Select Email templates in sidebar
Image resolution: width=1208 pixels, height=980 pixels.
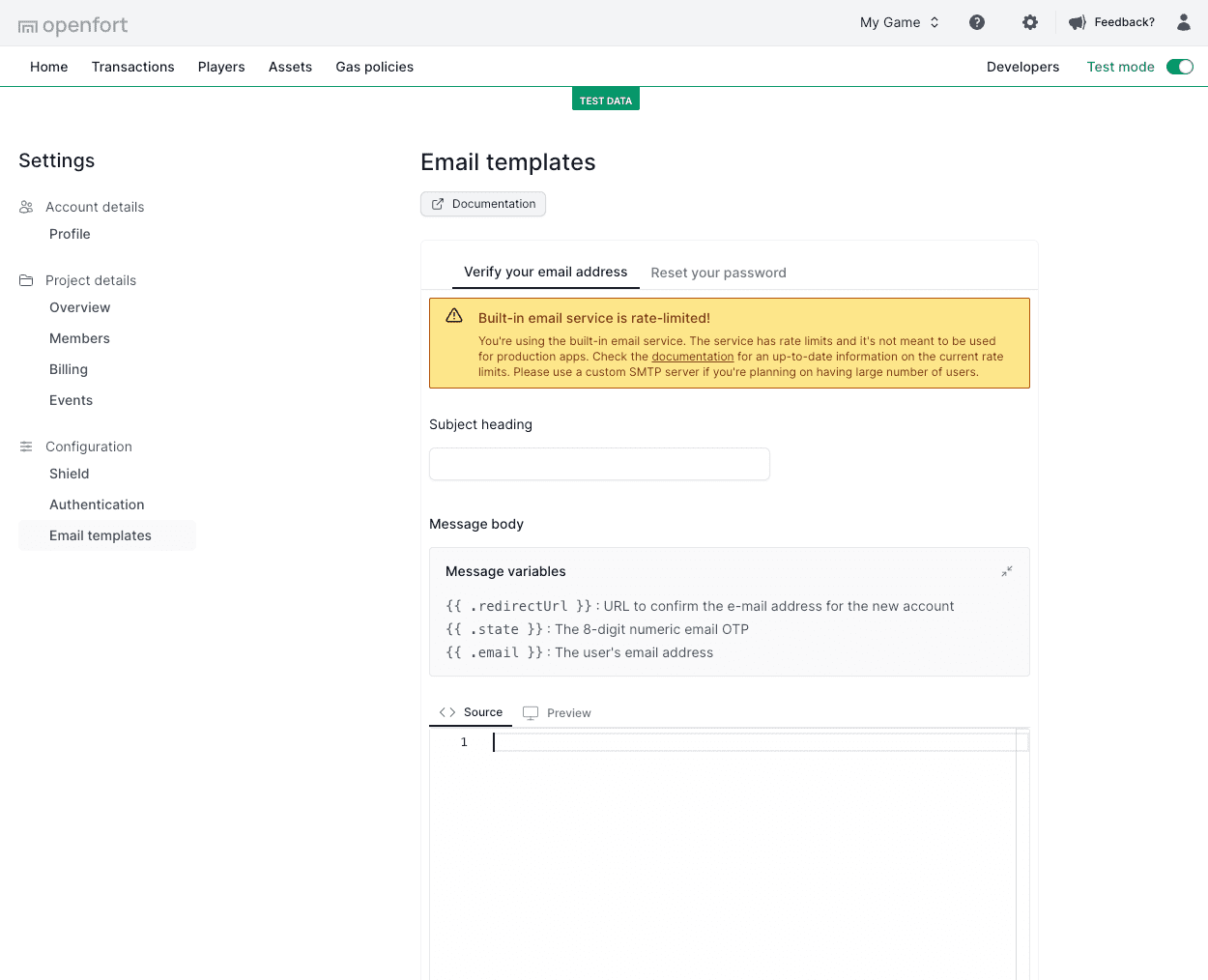(106, 535)
